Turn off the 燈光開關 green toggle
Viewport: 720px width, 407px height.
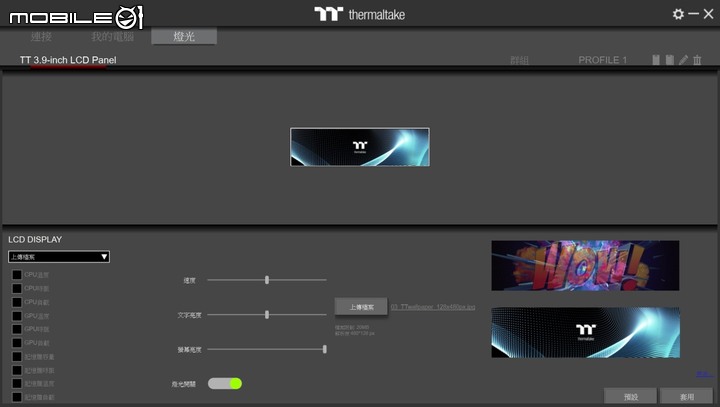[x=225, y=384]
